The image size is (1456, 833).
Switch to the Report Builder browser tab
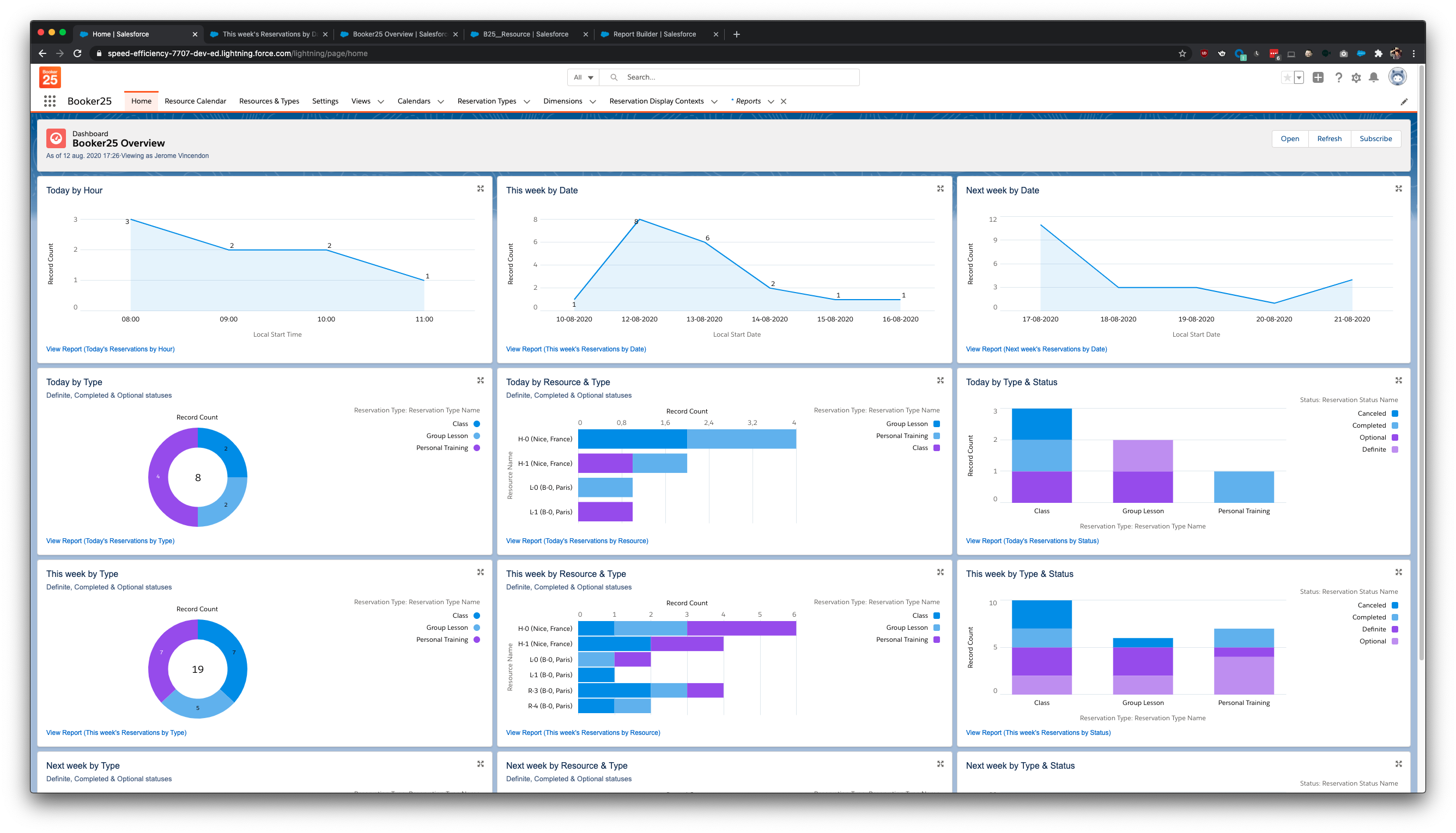point(652,34)
